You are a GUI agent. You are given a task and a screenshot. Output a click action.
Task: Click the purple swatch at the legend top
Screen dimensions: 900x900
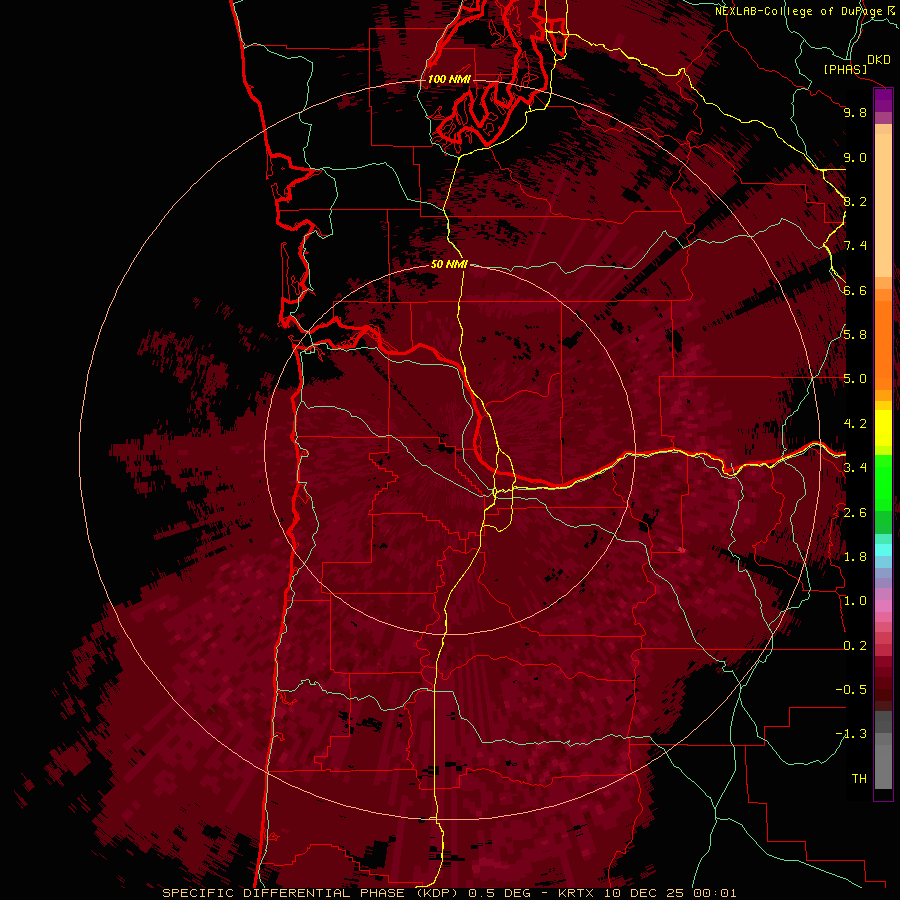pyautogui.click(x=883, y=100)
